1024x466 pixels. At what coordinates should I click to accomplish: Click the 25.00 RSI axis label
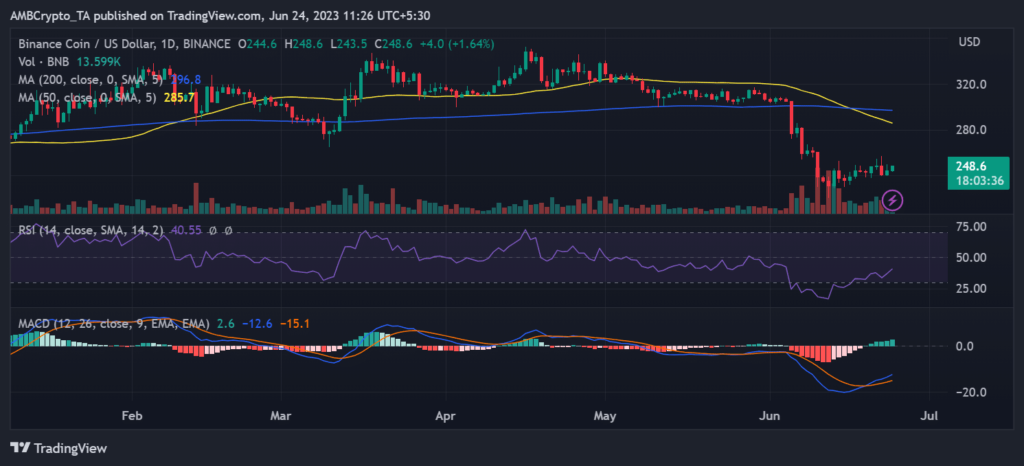coord(969,288)
